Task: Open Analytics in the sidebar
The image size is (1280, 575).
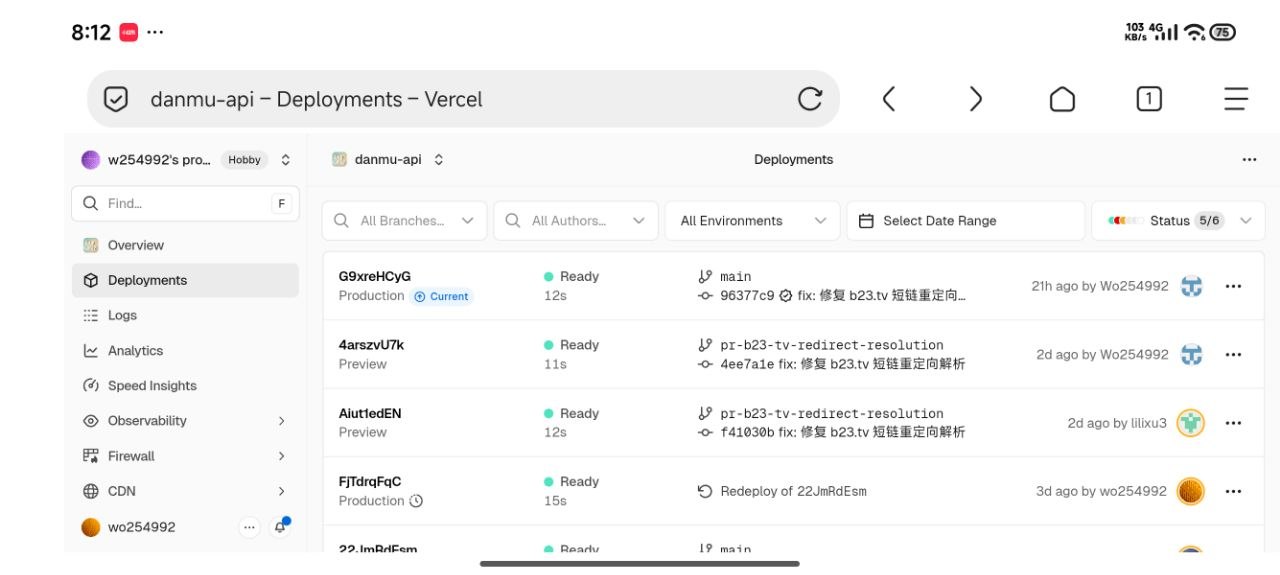Action: click(x=185, y=351)
